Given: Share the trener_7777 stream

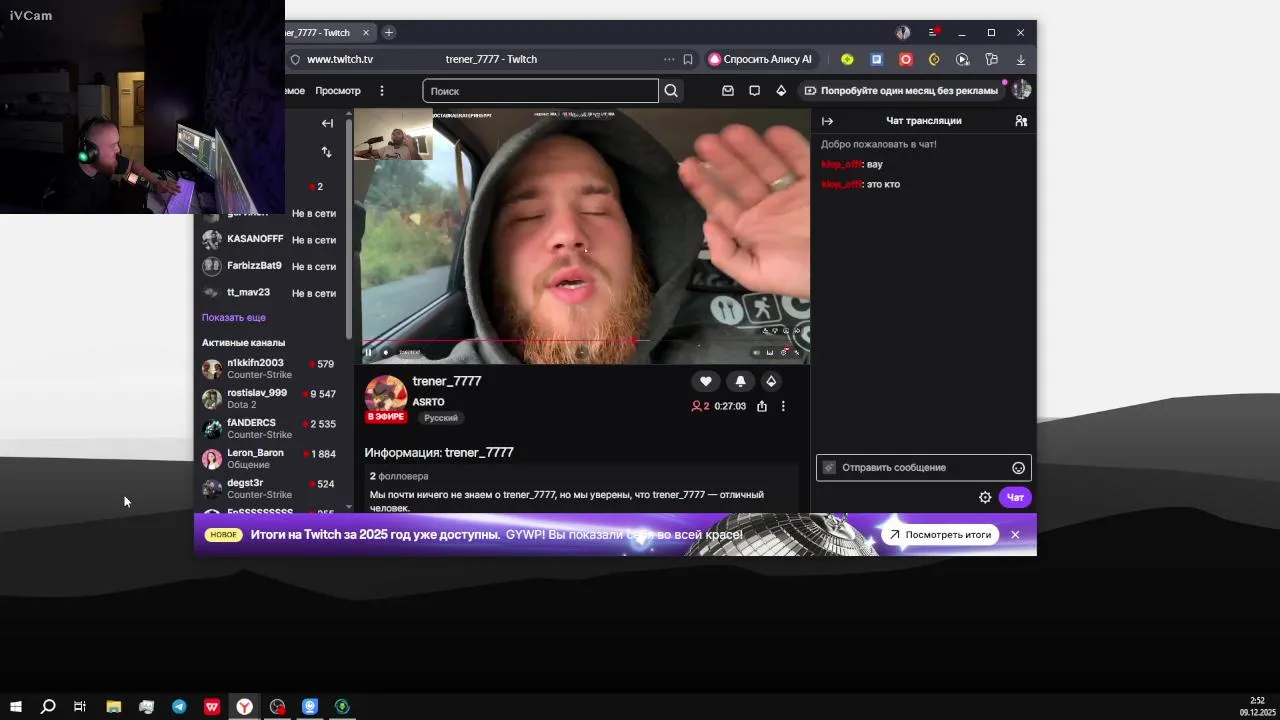Looking at the screenshot, I should pos(762,406).
